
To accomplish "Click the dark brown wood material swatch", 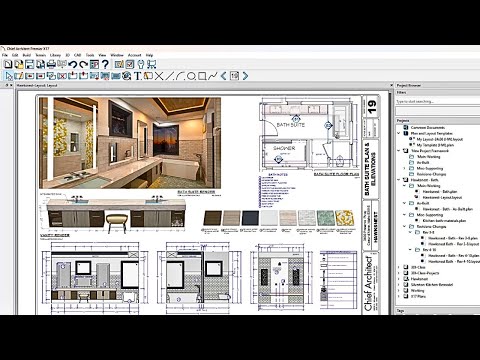I will pos(213,218).
